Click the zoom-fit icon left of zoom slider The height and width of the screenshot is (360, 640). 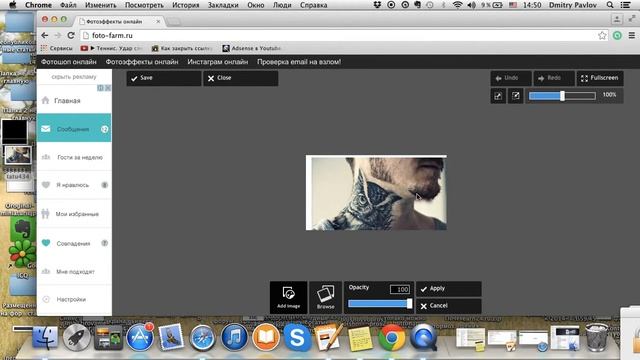[x=498, y=96]
